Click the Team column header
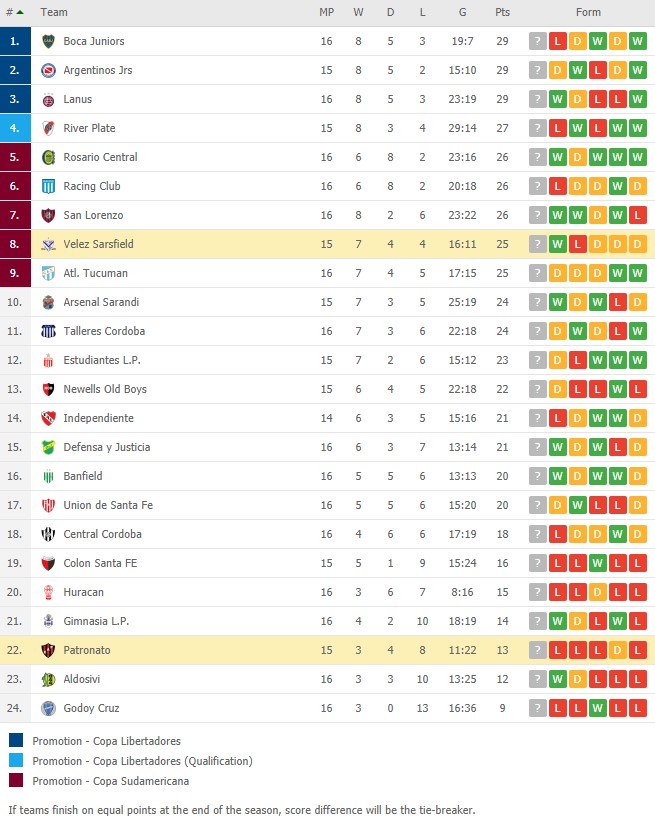655x821 pixels. tap(54, 12)
